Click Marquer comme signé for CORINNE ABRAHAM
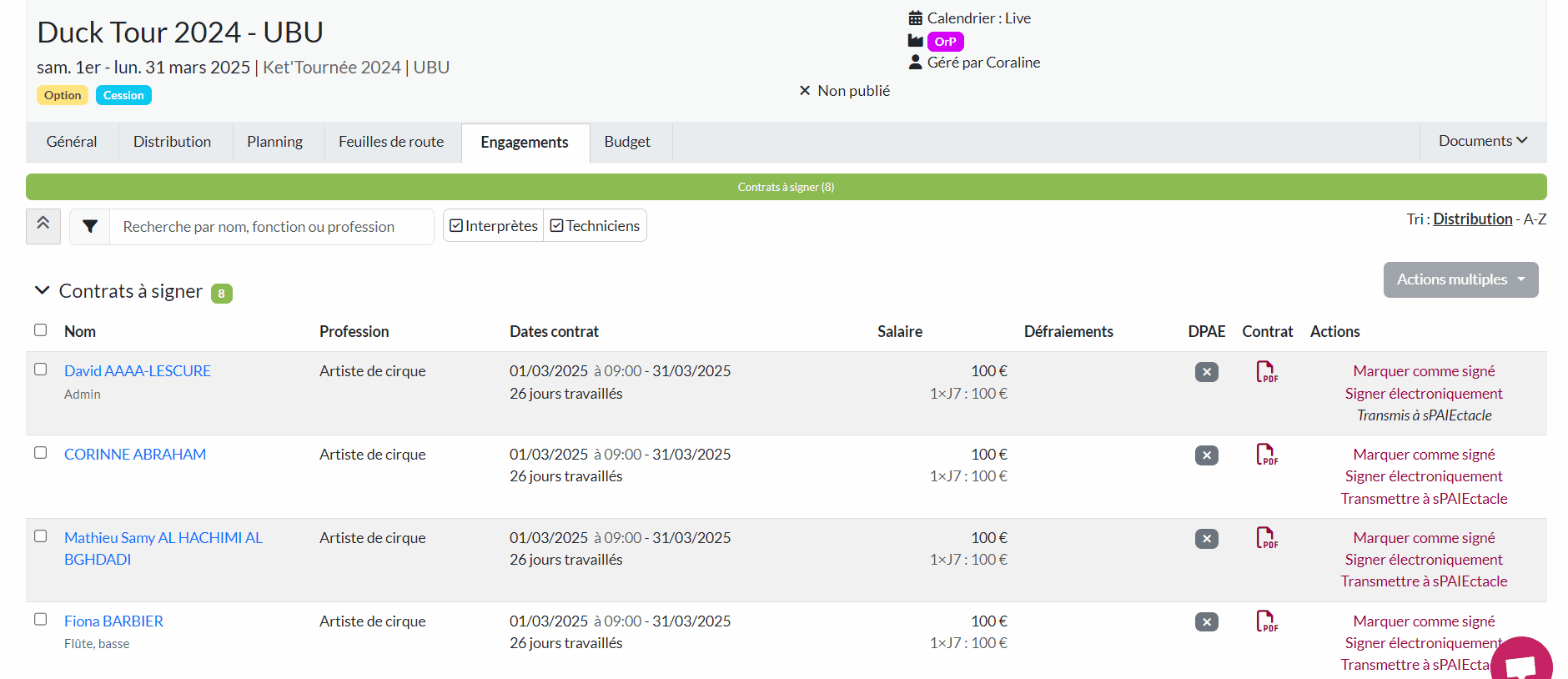This screenshot has height=679, width=1568. pyautogui.click(x=1424, y=455)
